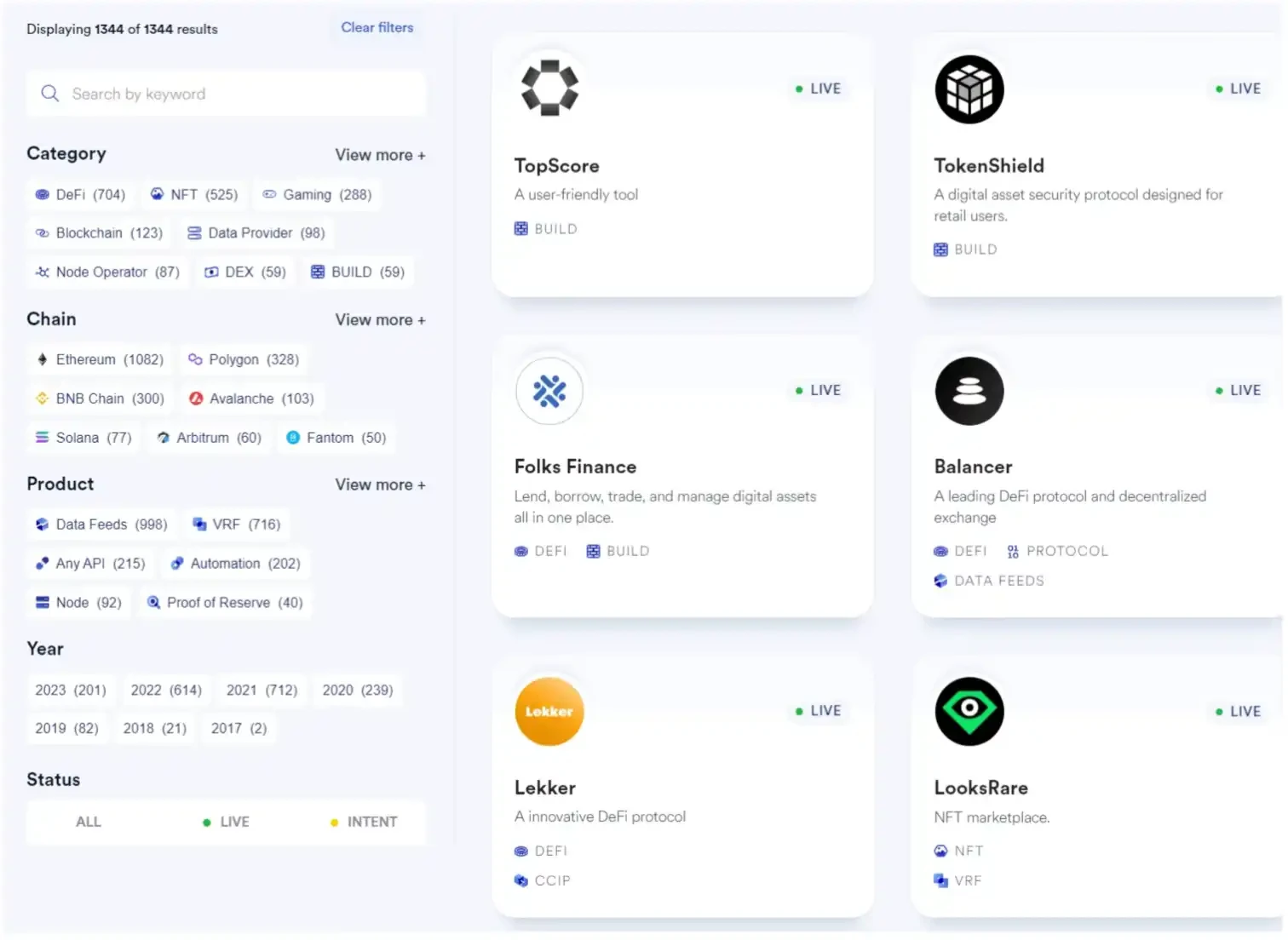Click the Any API icon

(x=42, y=564)
